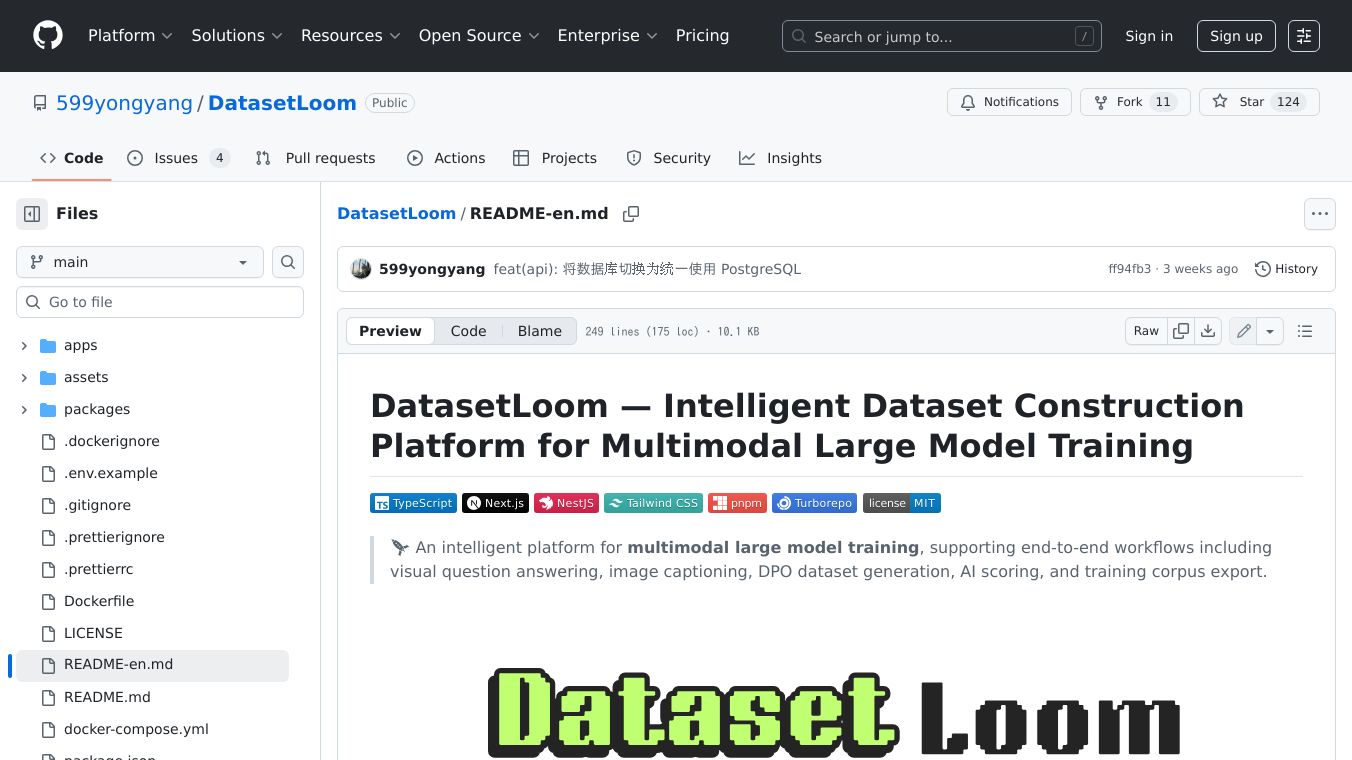This screenshot has height=760, width=1352.
Task: Open the document outline list
Action: point(1305,331)
